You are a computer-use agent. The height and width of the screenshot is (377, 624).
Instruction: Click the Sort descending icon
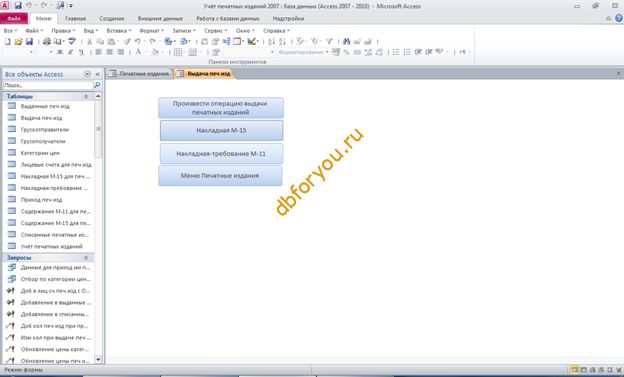click(283, 41)
